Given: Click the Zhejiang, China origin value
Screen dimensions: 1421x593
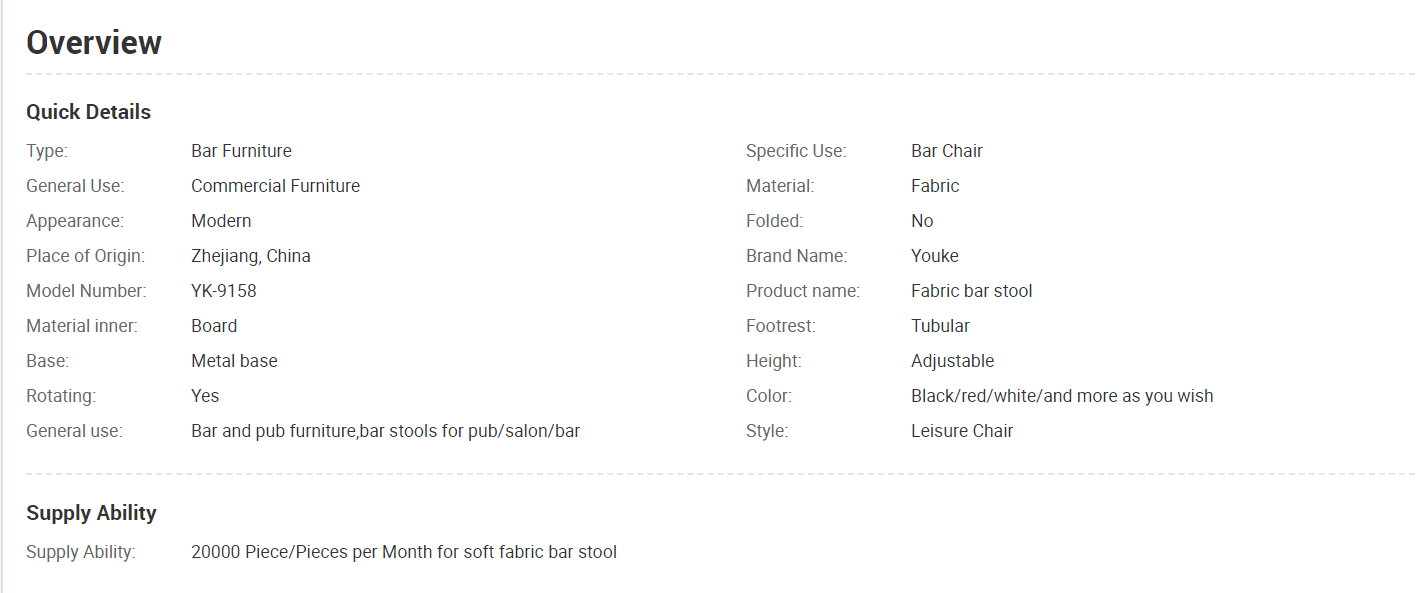Looking at the screenshot, I should 250,256.
